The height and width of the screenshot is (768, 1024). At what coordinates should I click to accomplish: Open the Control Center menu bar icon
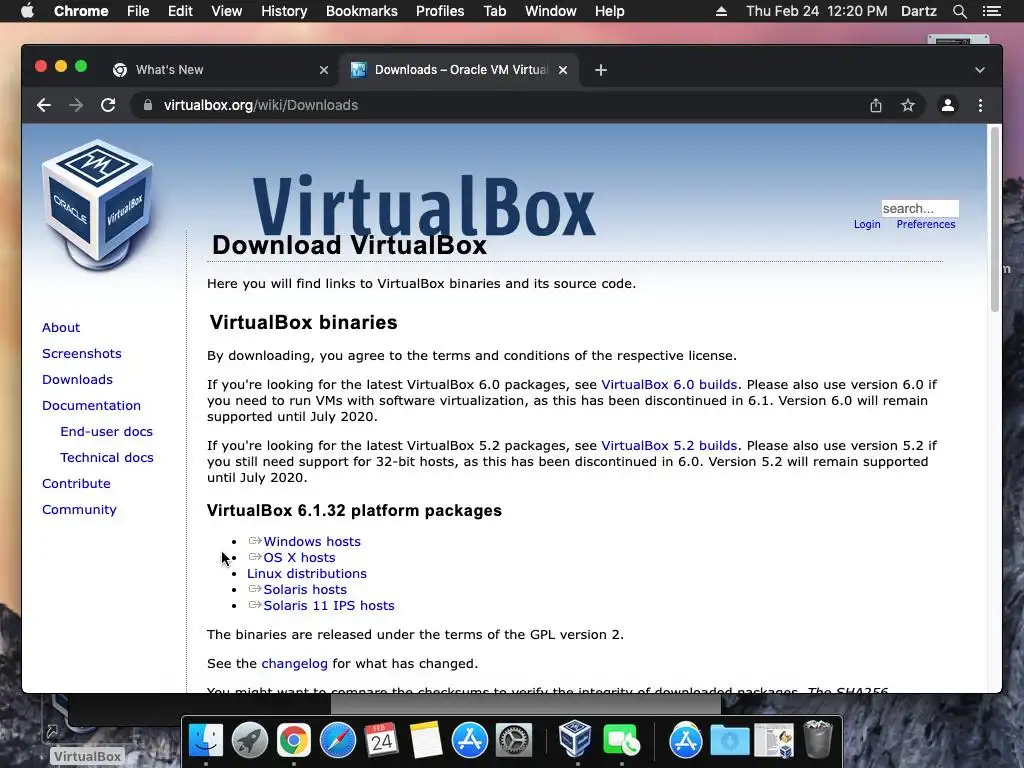(x=991, y=11)
